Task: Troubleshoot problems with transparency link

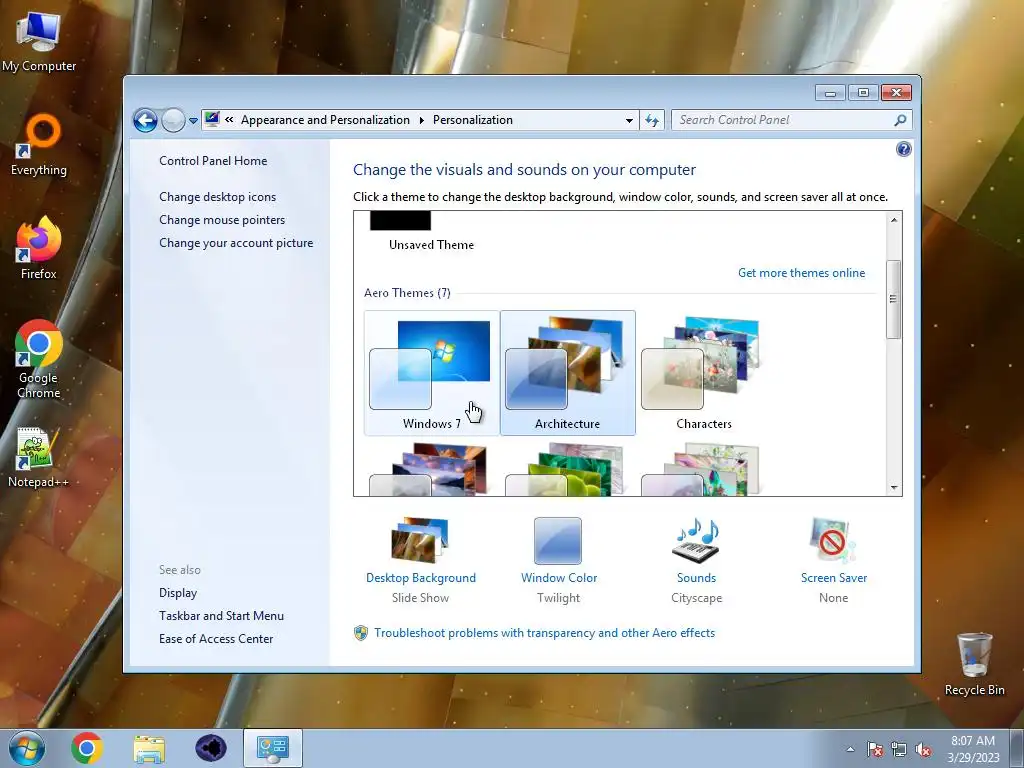Action: [x=544, y=633]
